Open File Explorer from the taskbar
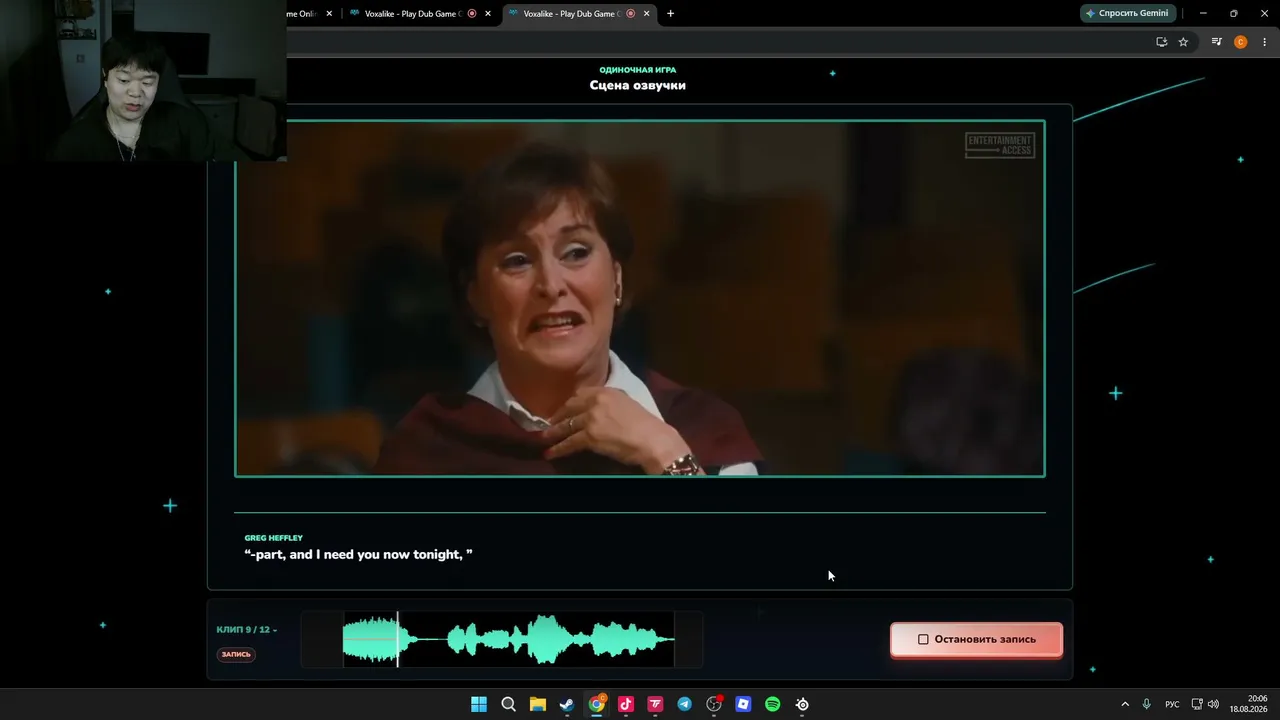 [538, 704]
